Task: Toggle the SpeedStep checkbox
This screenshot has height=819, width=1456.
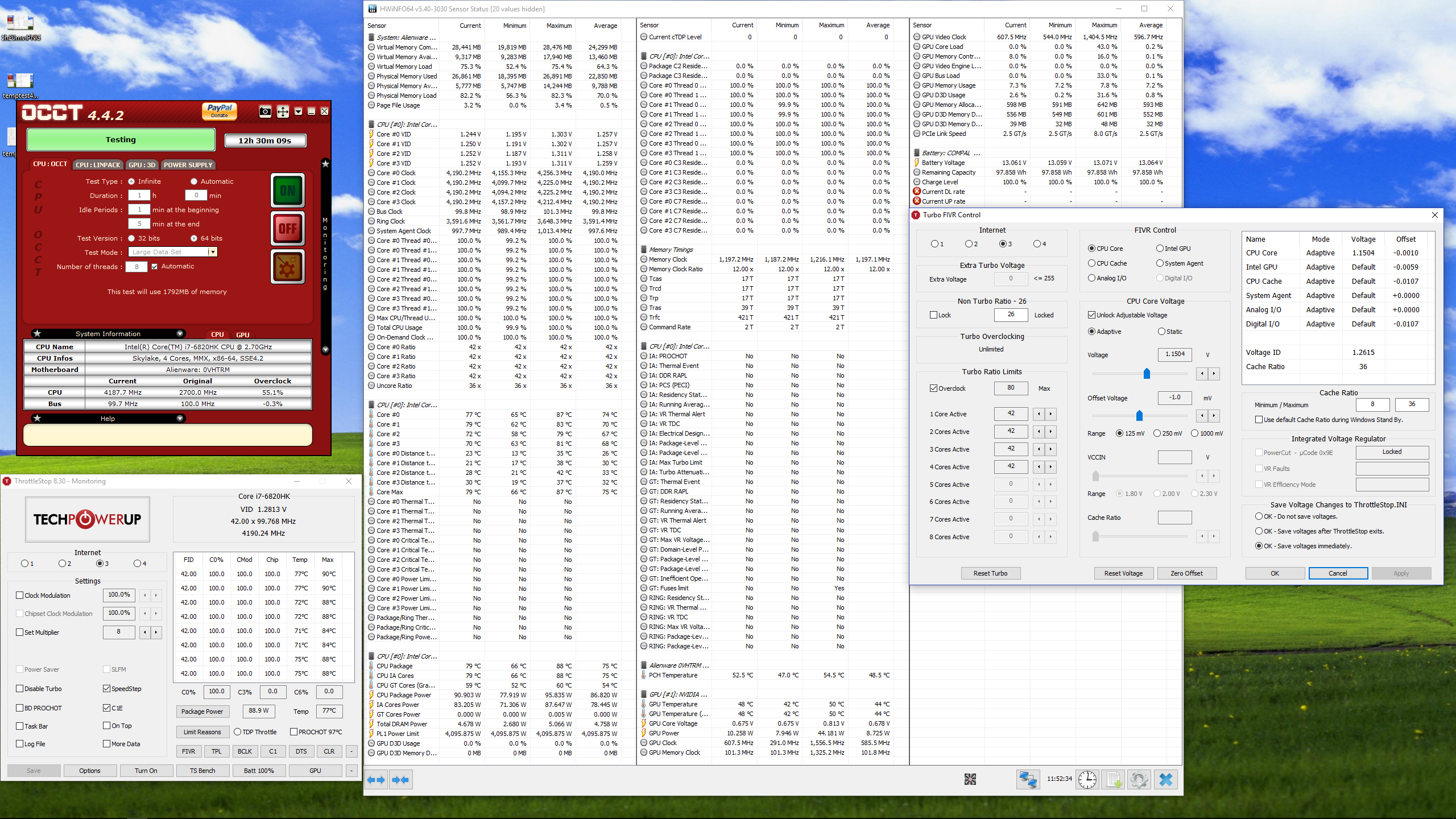Action: pos(106,689)
